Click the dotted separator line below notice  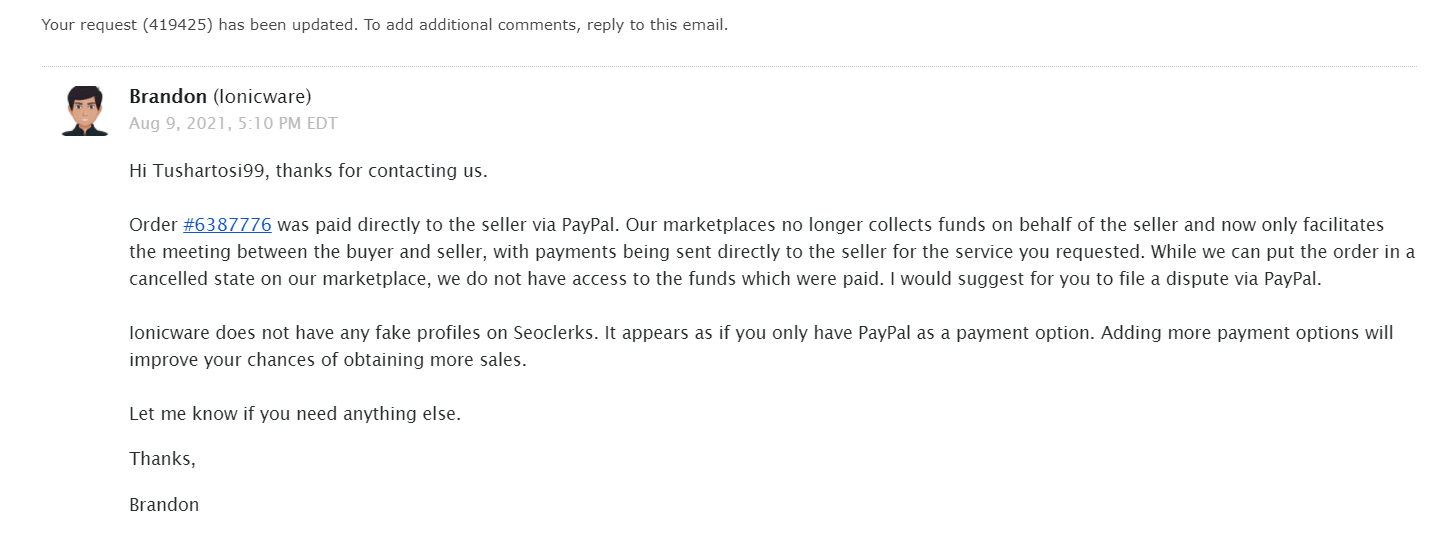728,67
